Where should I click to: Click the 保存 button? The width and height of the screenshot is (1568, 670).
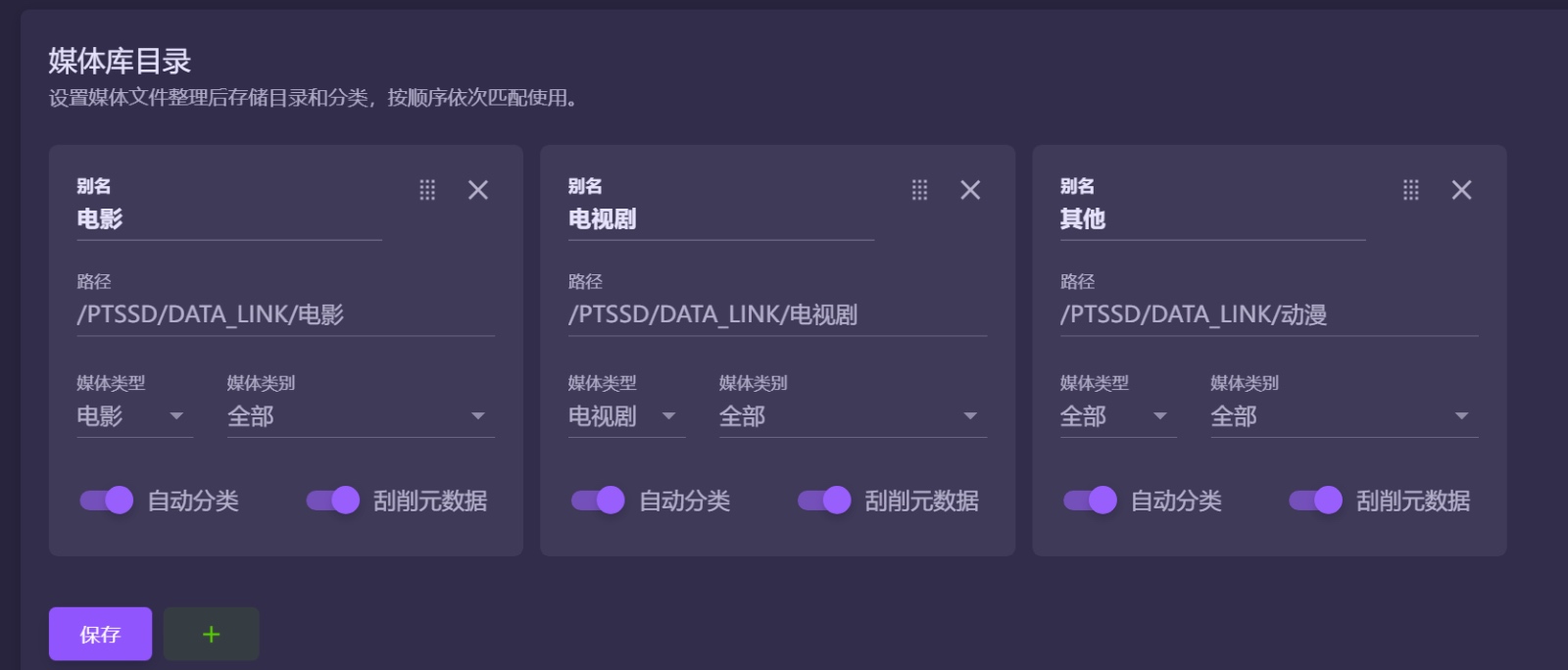click(x=100, y=634)
